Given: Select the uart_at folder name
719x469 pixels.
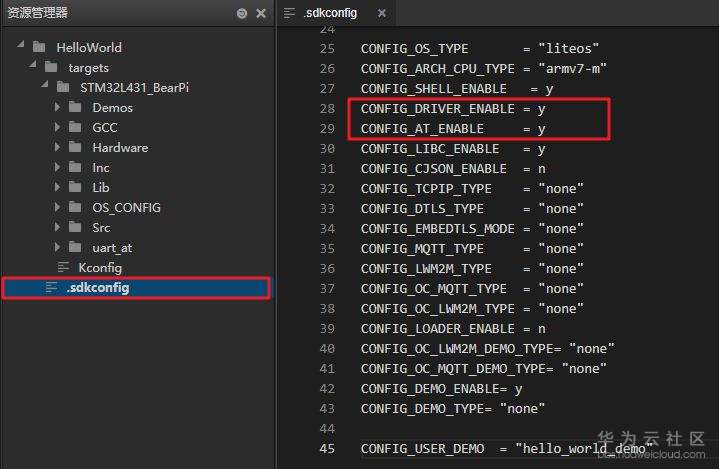Looking at the screenshot, I should (112, 248).
